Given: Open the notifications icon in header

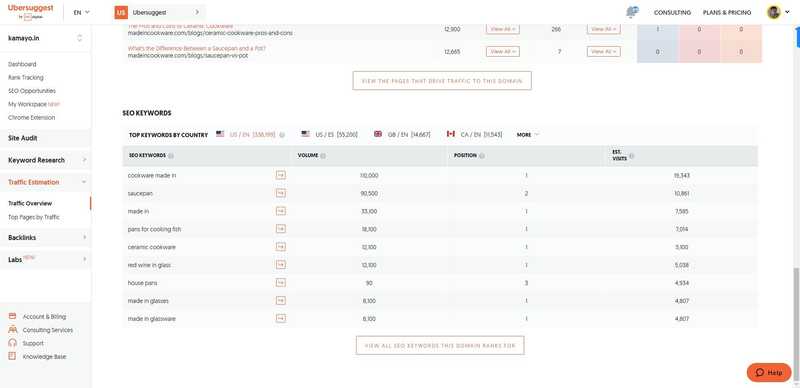Looking at the screenshot, I should pos(632,12).
